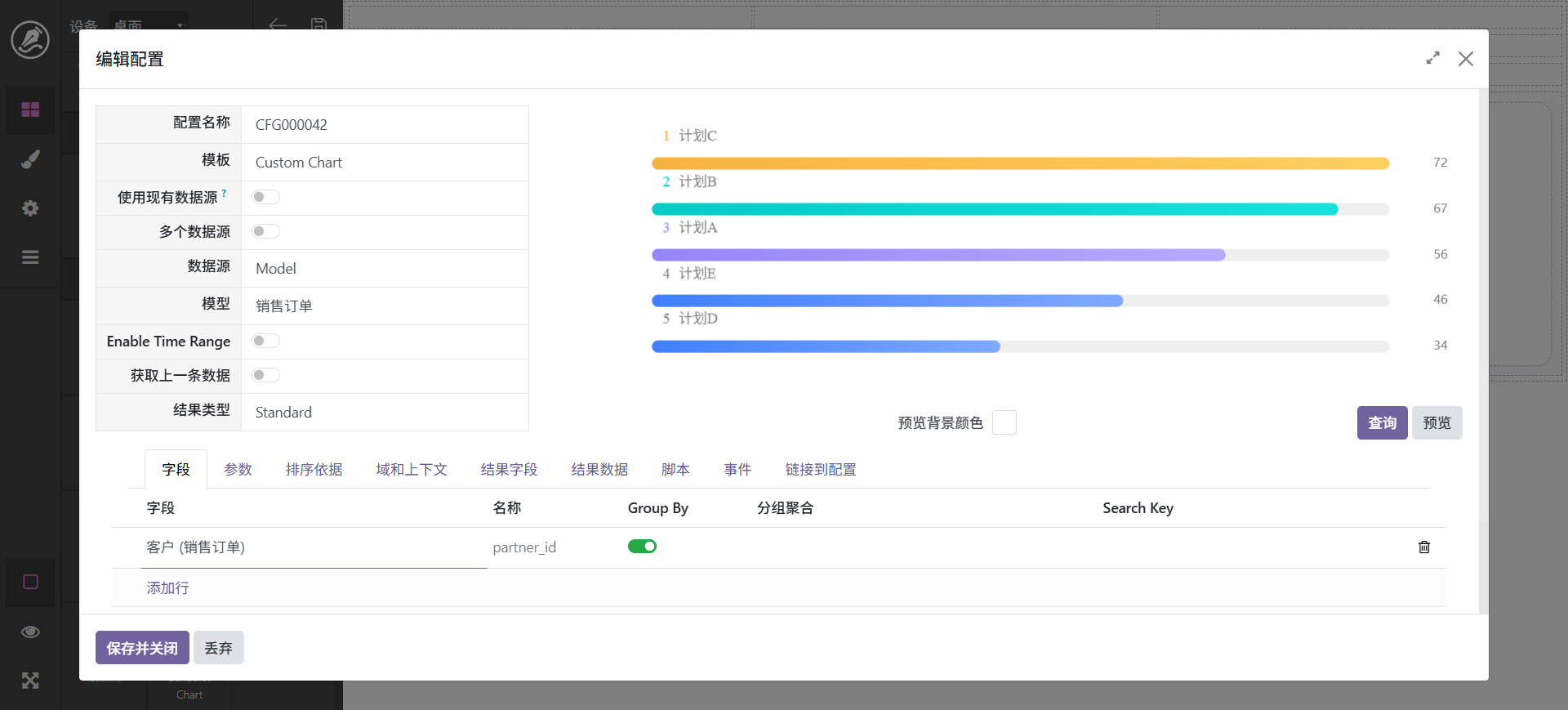Disable Group By for partner_id row
This screenshot has height=710, width=1568.
click(642, 547)
